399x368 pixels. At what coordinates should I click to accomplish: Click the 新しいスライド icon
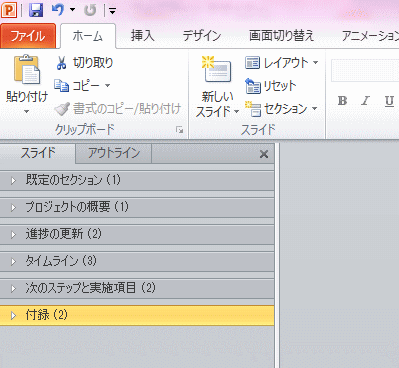coord(217,69)
